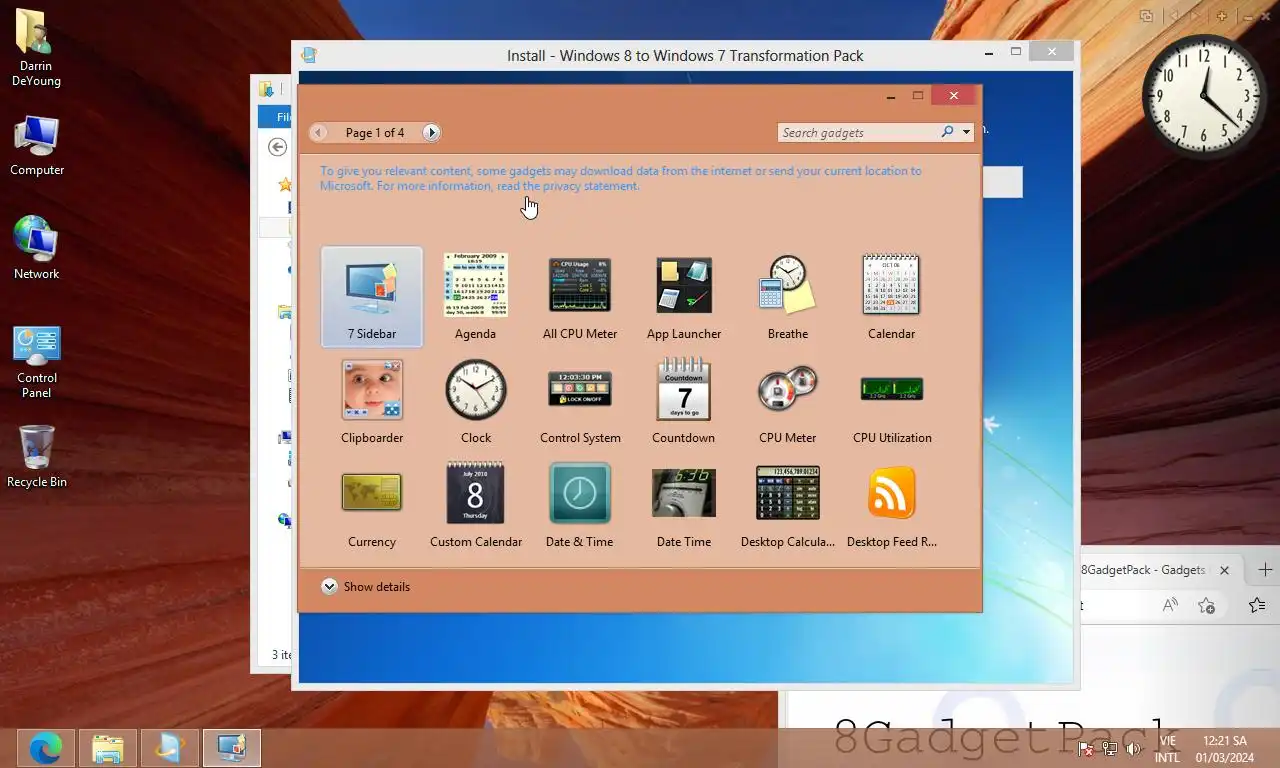
Task: Click the Read aloud icon in Edge
Action: 1170,605
